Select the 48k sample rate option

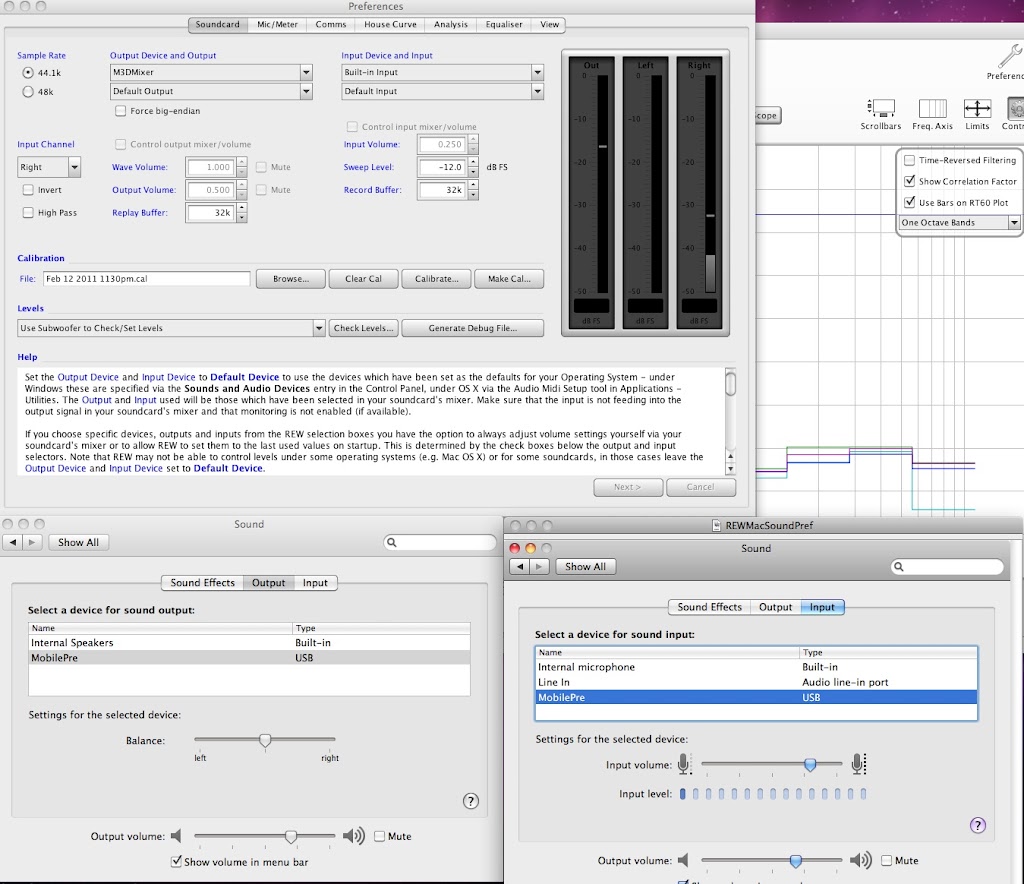pyautogui.click(x=27, y=93)
